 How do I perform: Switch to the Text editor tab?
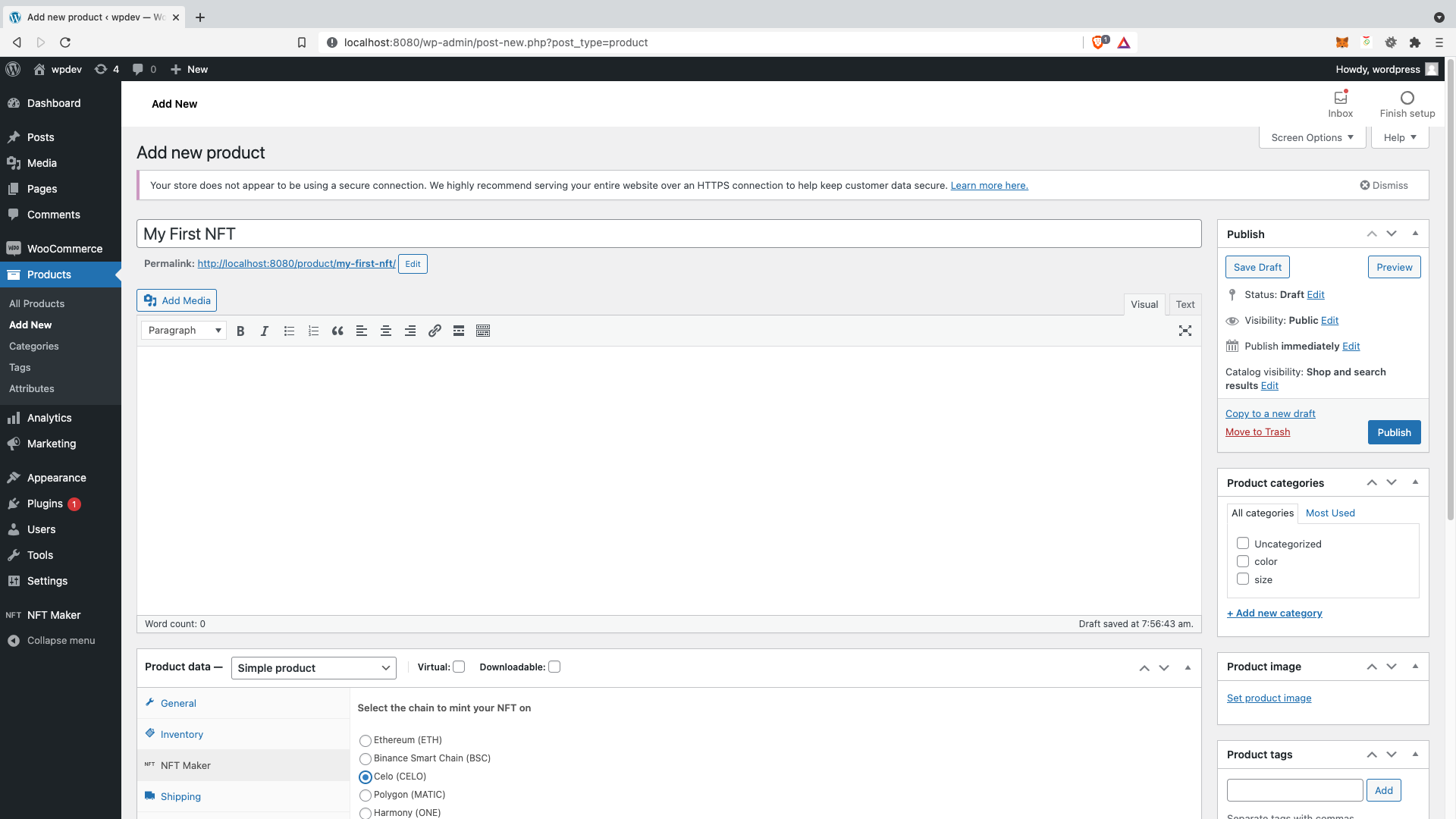pyautogui.click(x=1185, y=304)
